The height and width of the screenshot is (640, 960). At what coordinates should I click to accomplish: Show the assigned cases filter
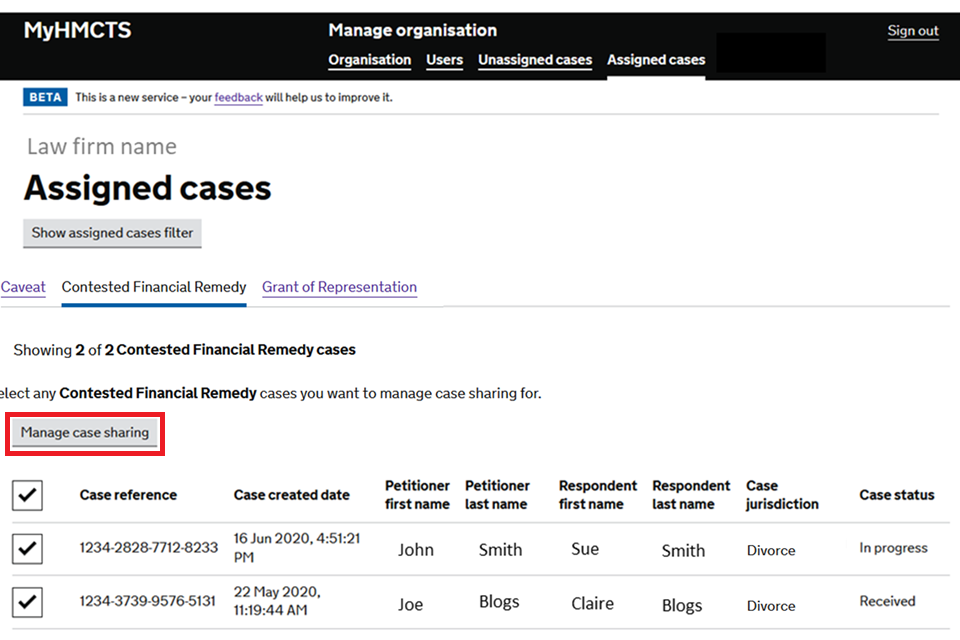pyautogui.click(x=112, y=233)
